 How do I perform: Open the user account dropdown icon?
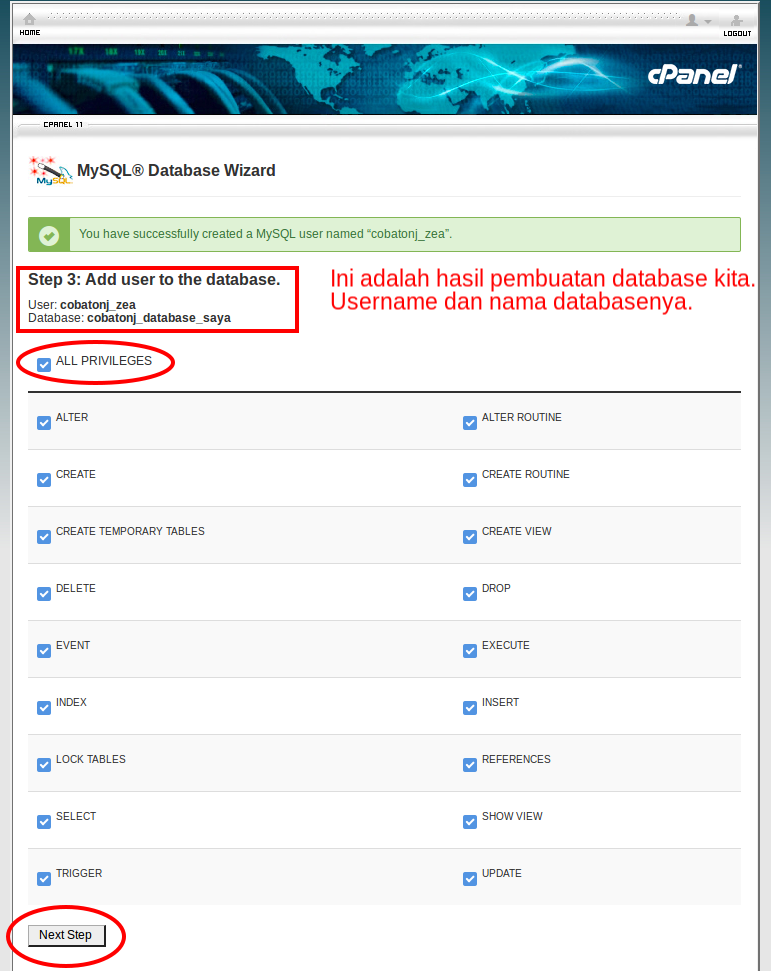698,20
